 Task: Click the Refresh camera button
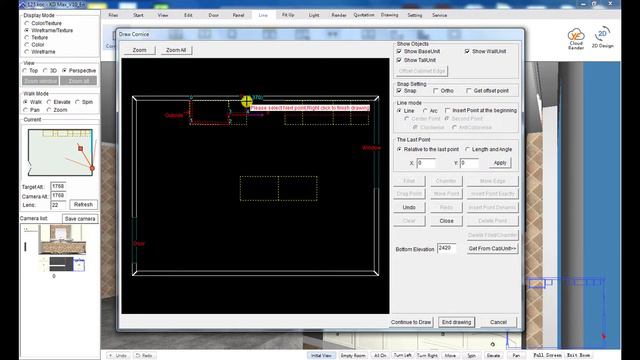83,204
